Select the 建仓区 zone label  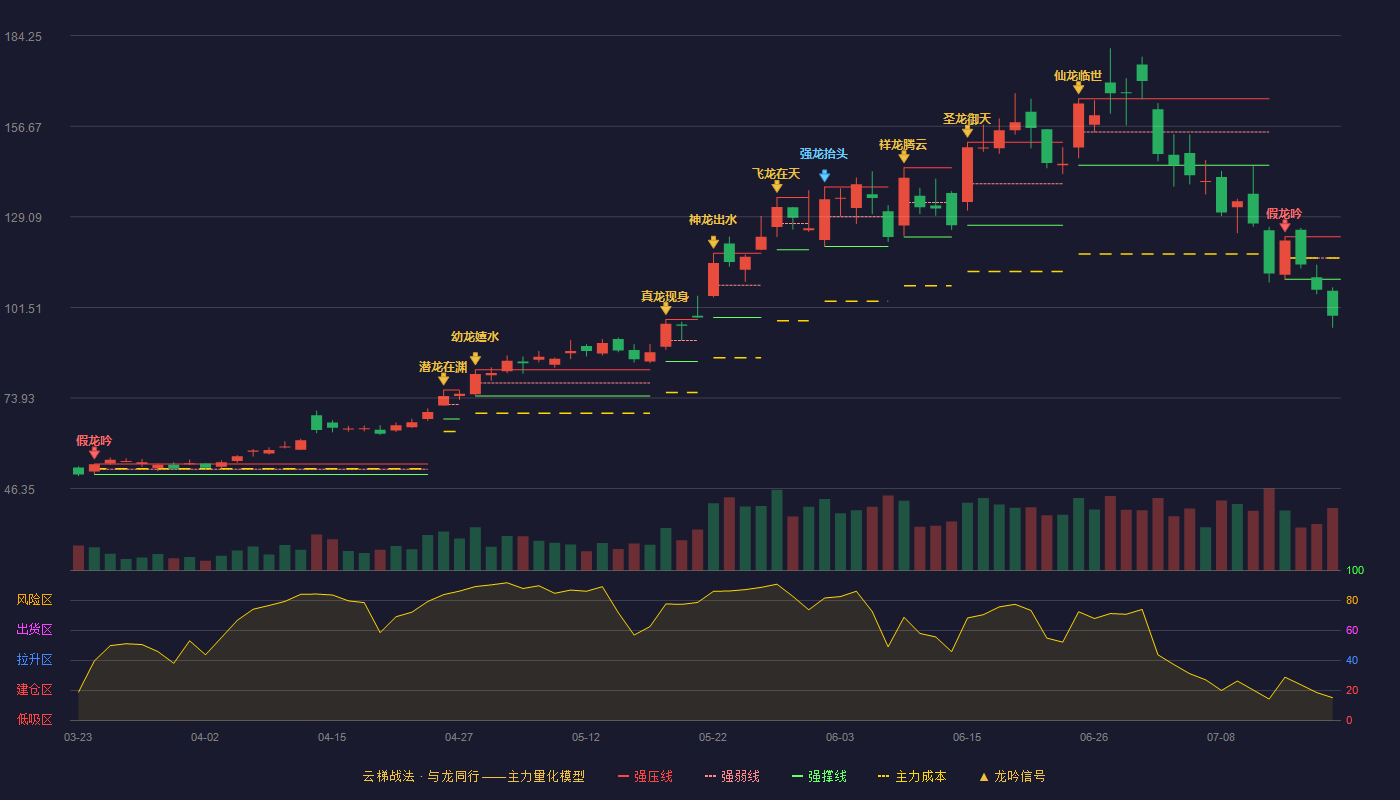pos(34,690)
